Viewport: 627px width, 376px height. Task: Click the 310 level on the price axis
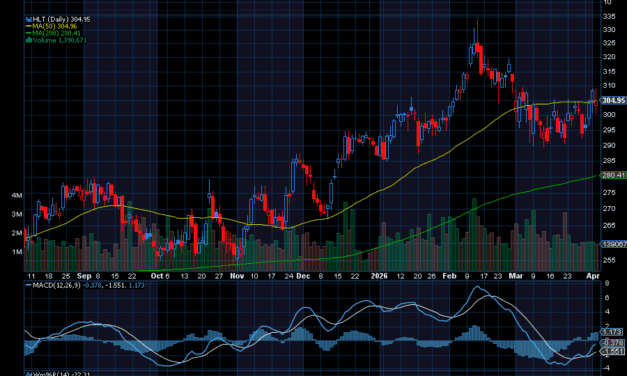click(x=609, y=85)
